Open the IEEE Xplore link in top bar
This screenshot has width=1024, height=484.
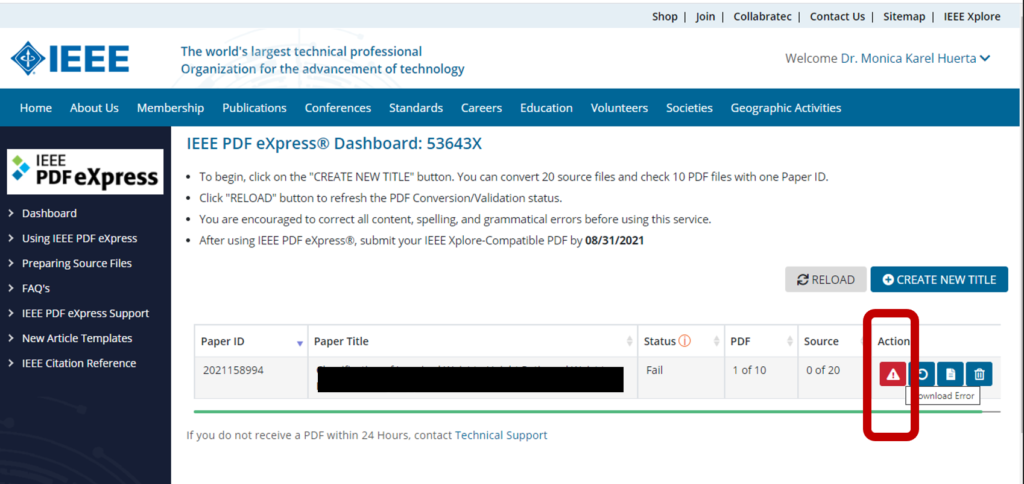[972, 17]
